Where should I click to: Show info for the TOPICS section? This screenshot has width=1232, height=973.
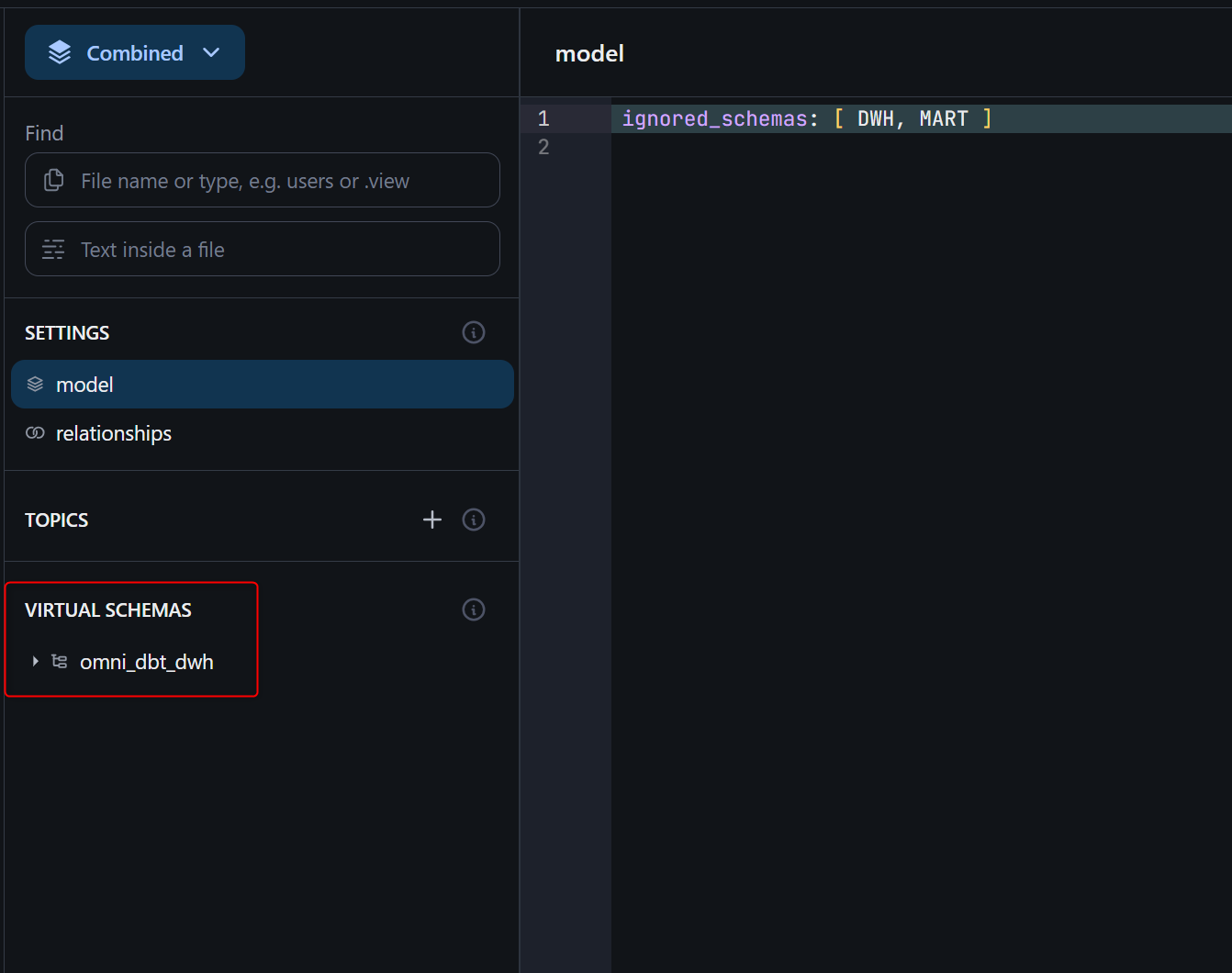pos(473,520)
